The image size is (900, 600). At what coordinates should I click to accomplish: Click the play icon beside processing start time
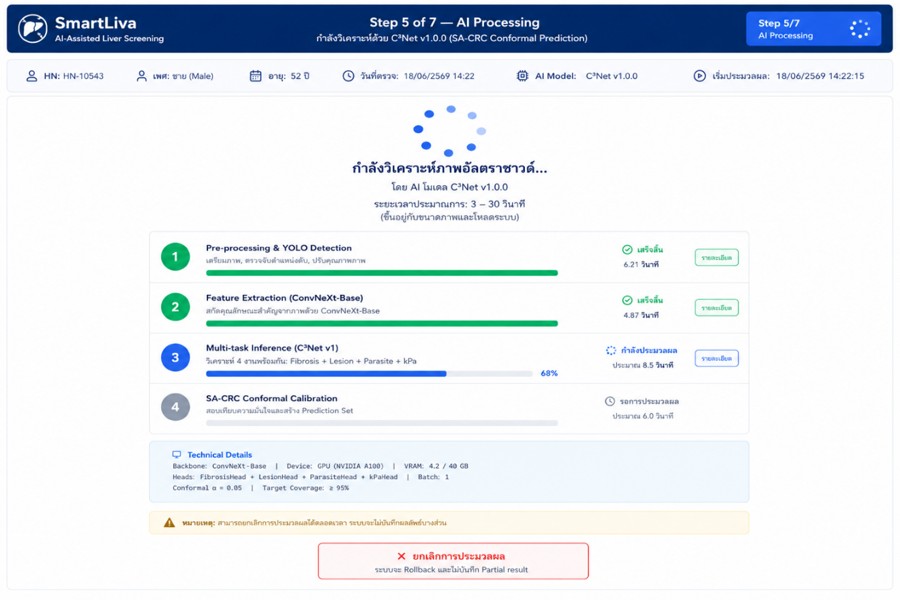coord(699,76)
